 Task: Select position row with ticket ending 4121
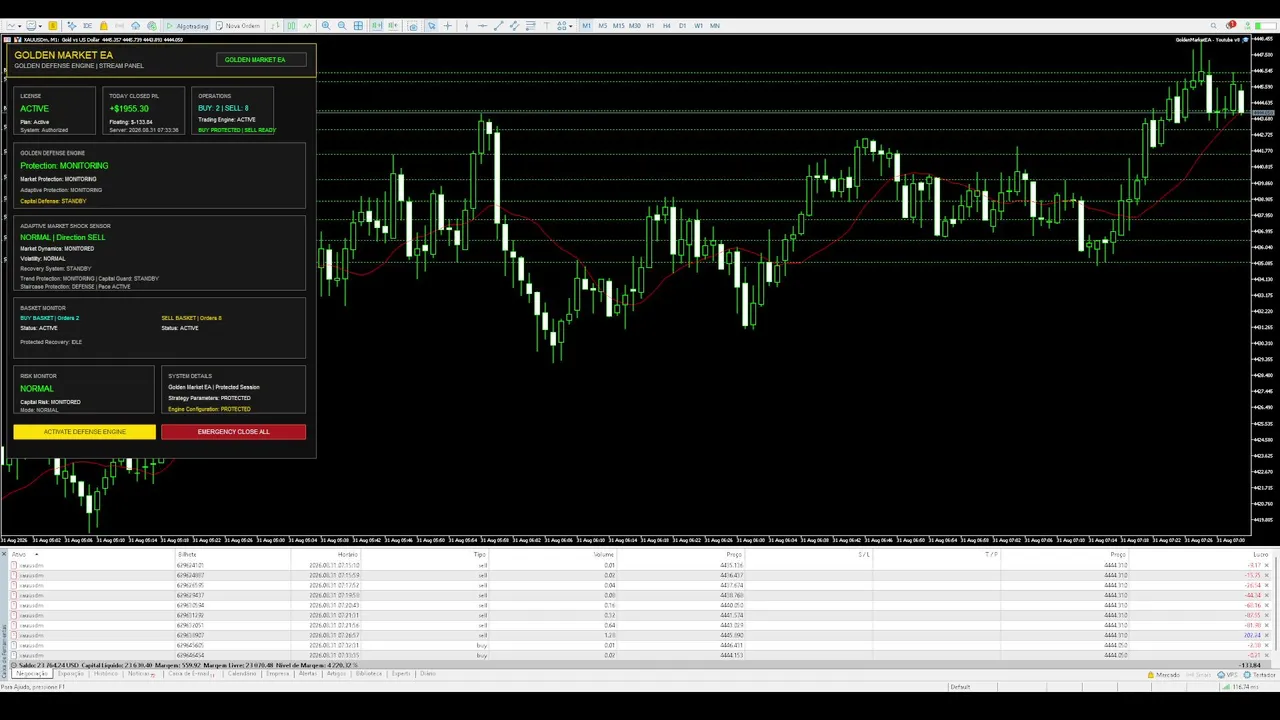pos(640,565)
